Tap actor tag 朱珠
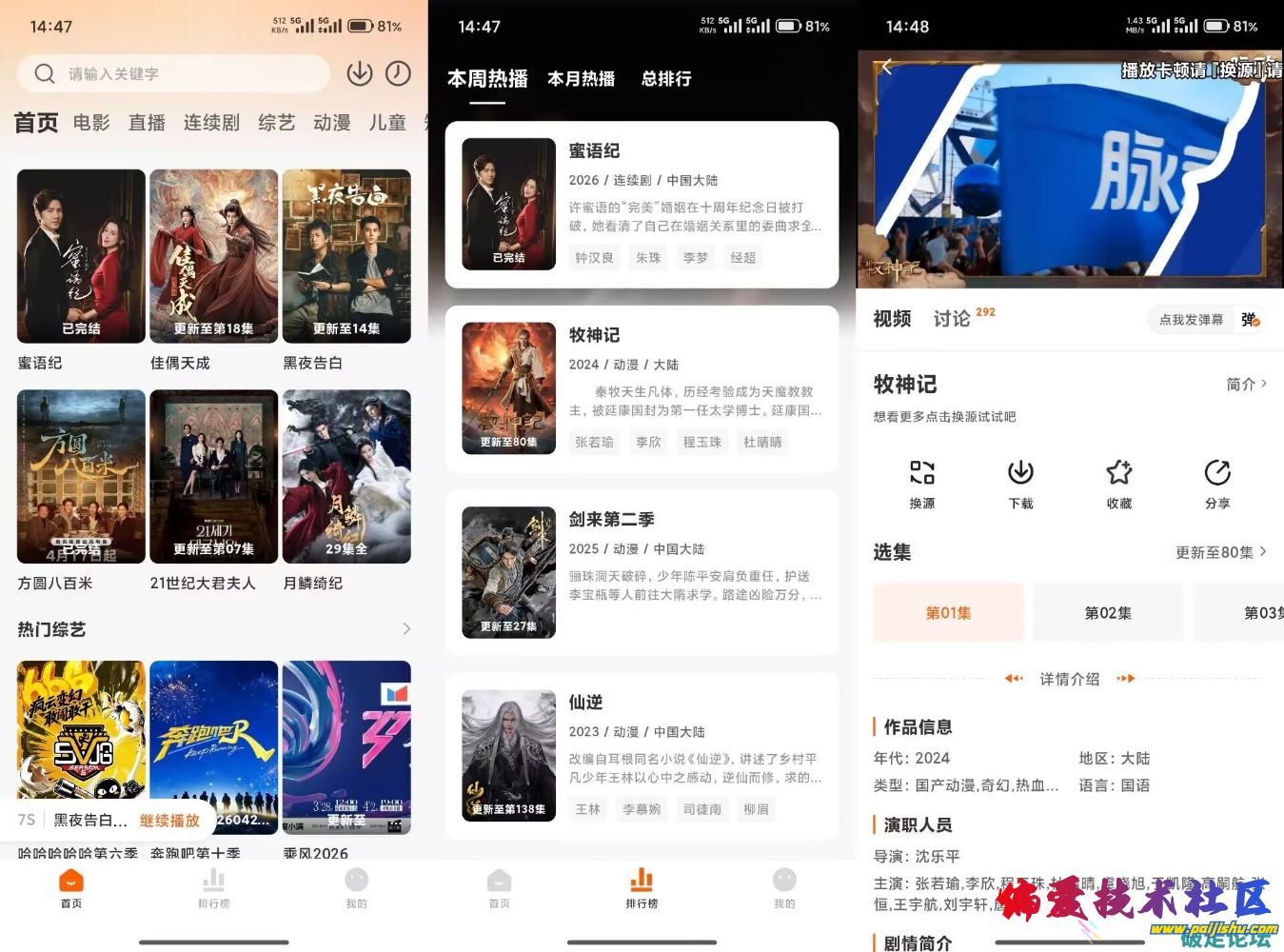 pyautogui.click(x=648, y=258)
